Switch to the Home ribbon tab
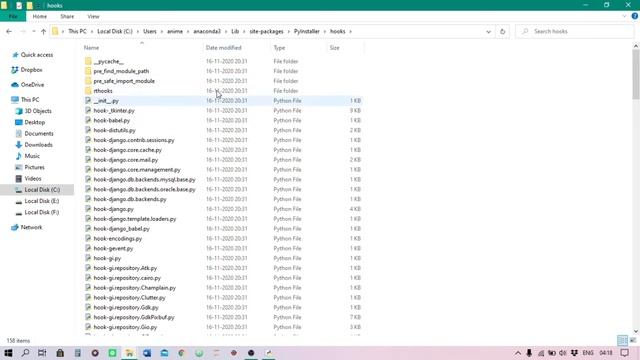This screenshot has width=640, height=360. [x=40, y=16]
